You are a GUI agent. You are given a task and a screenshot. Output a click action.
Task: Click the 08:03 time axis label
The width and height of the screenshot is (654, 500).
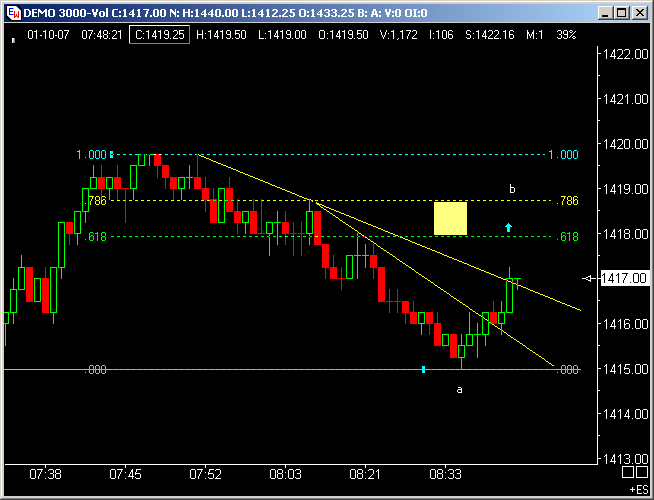285,474
